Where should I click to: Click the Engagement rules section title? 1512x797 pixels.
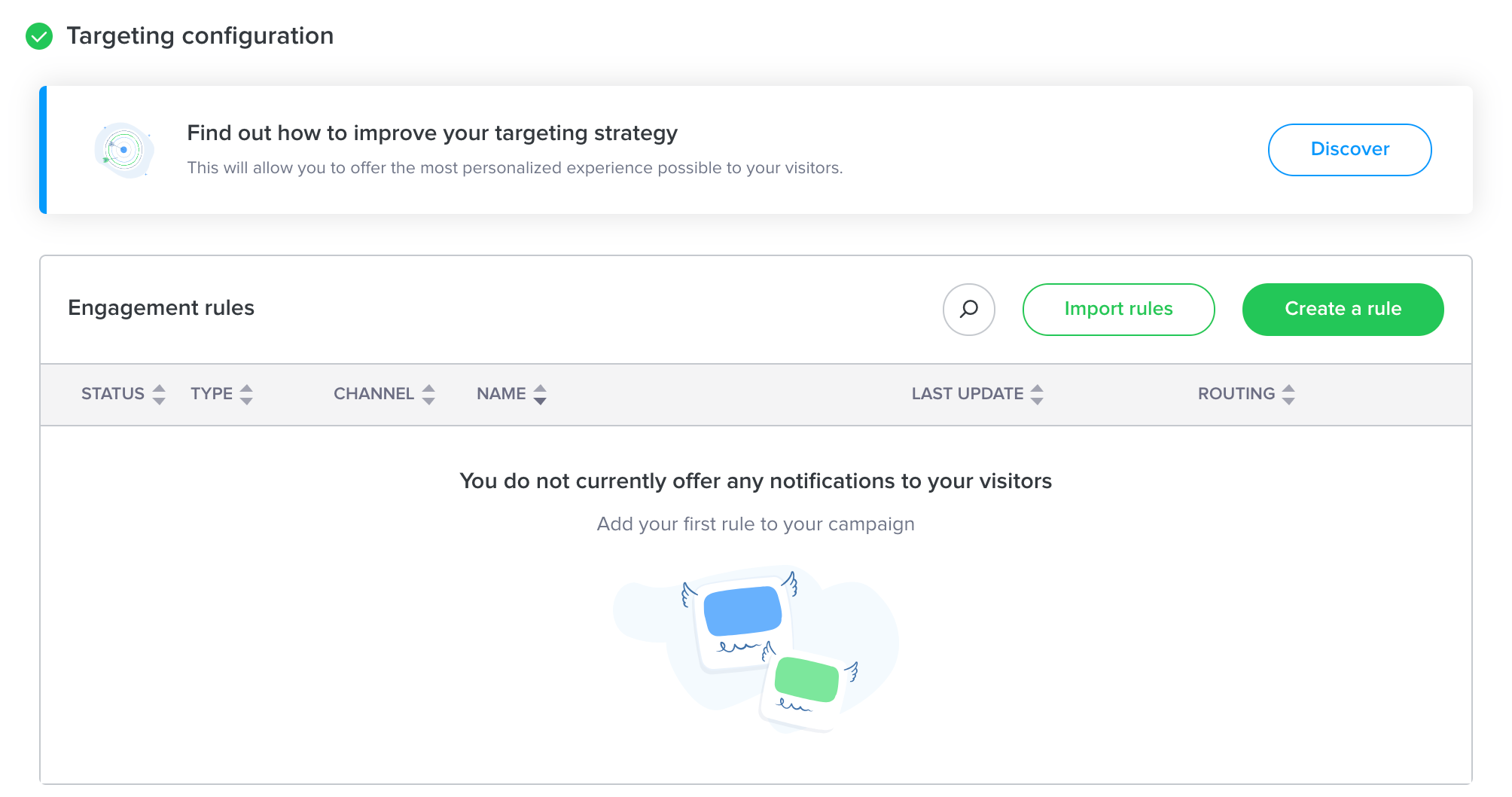(161, 308)
